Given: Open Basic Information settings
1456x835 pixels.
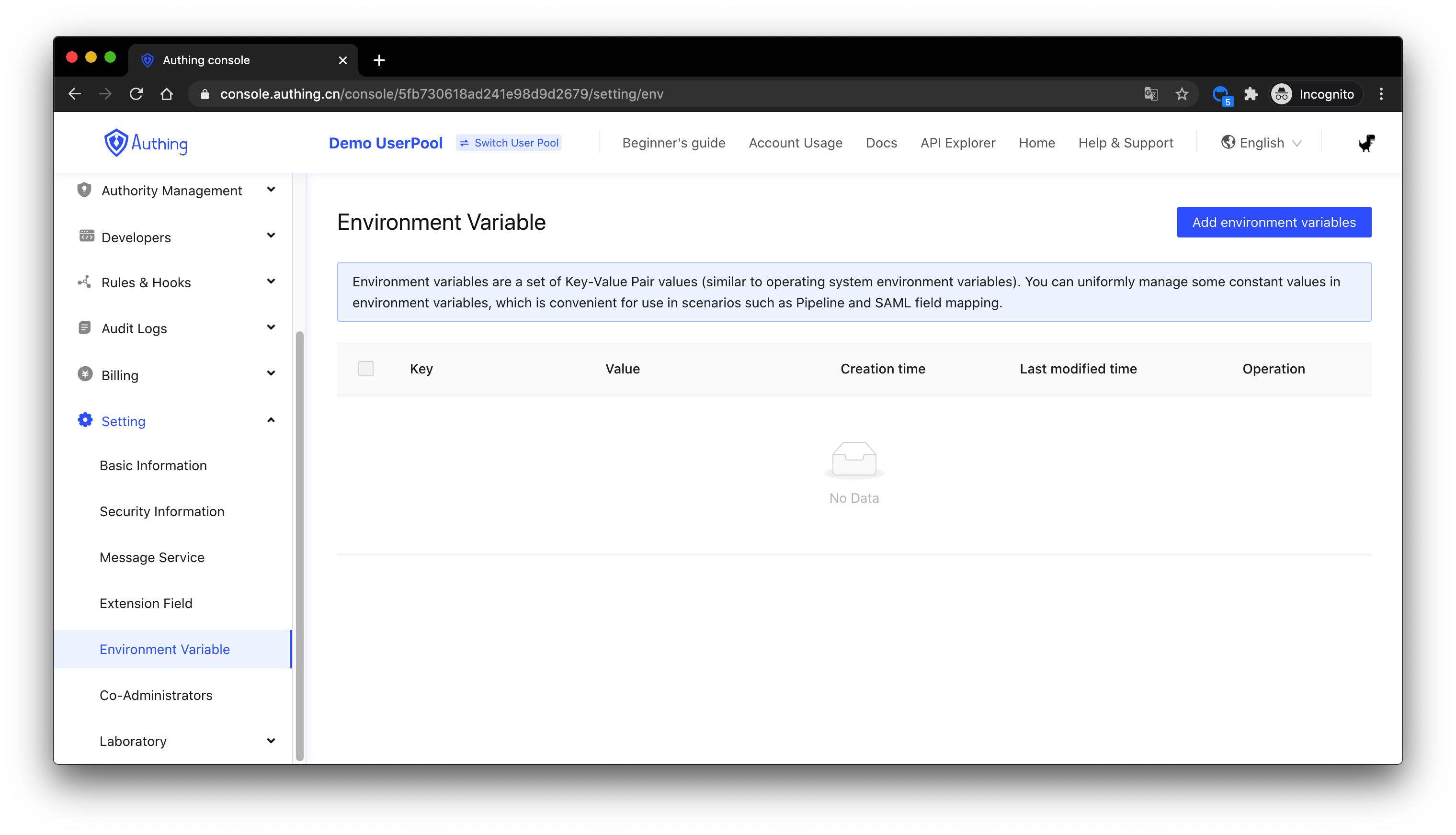Looking at the screenshot, I should pos(153,465).
